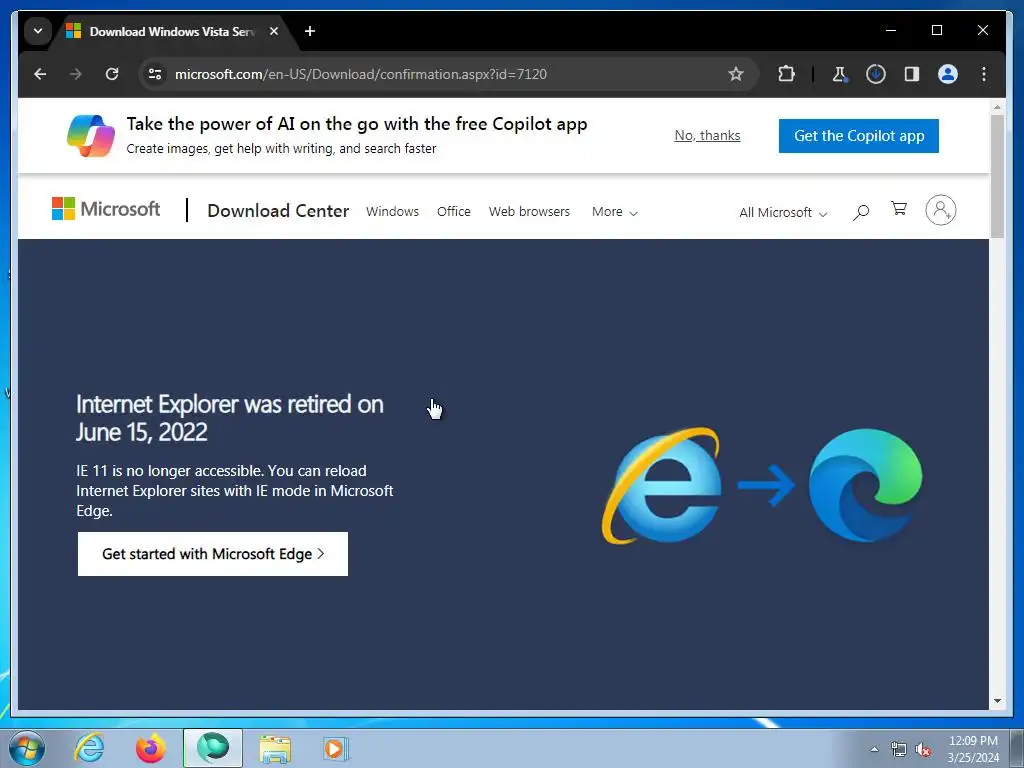Click the Internet Explorer logo image
The width and height of the screenshot is (1024, 768).
click(x=662, y=485)
